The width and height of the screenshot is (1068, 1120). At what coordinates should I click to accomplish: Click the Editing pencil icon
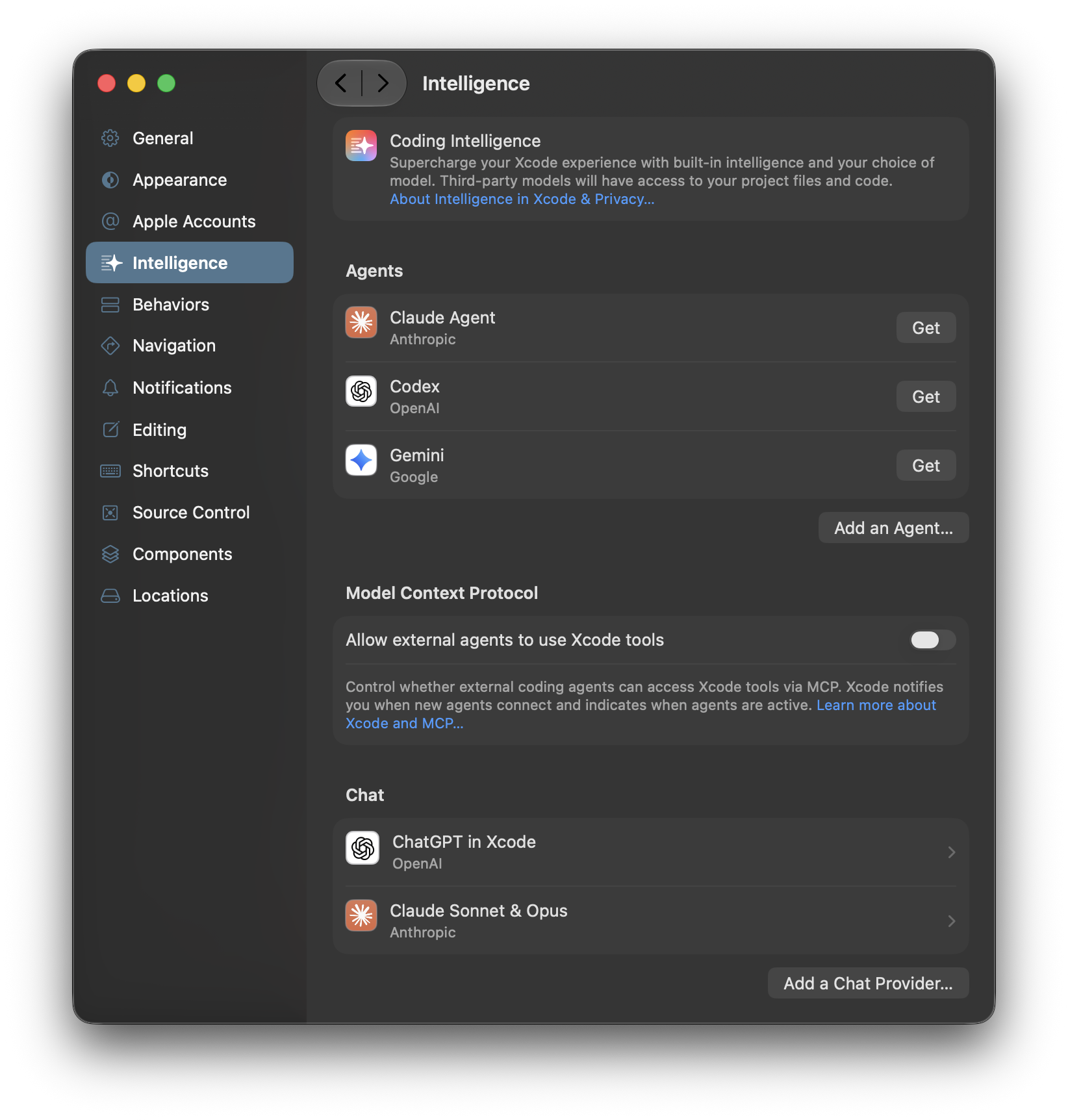pos(111,429)
